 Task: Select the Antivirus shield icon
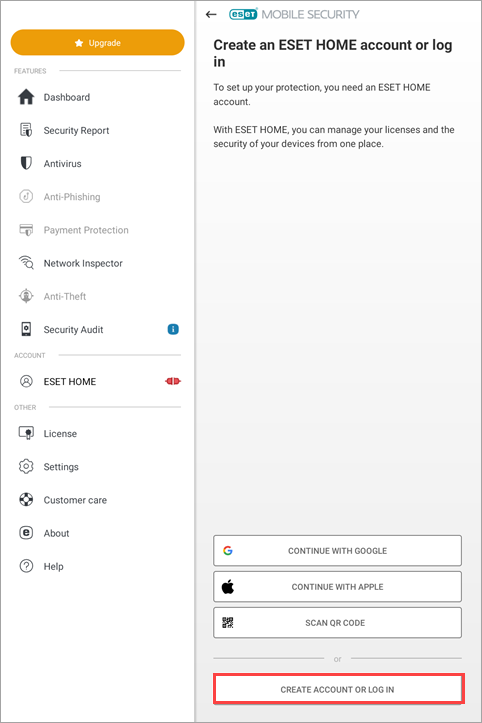click(26, 163)
